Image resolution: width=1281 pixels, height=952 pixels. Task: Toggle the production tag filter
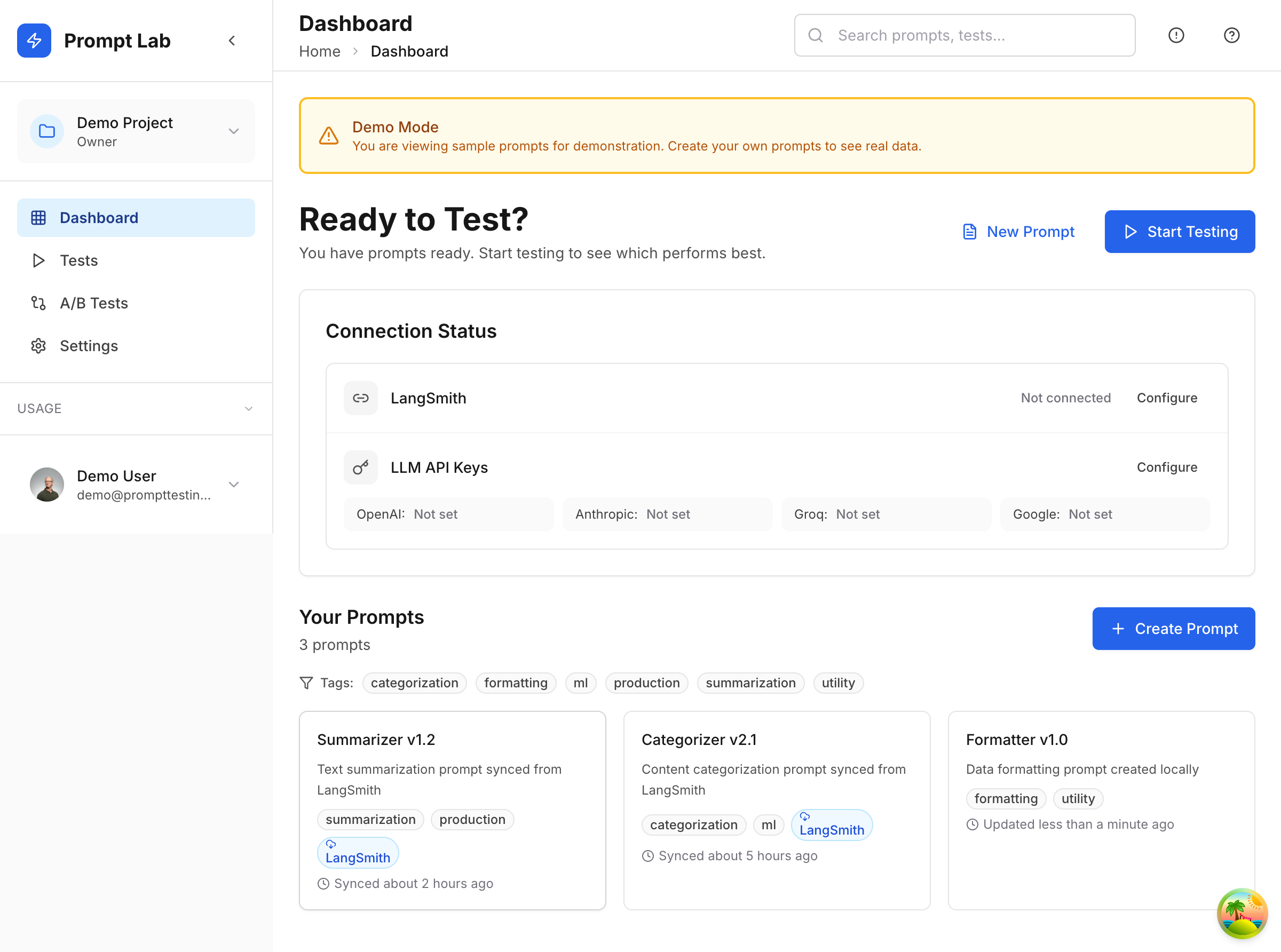[x=646, y=683]
